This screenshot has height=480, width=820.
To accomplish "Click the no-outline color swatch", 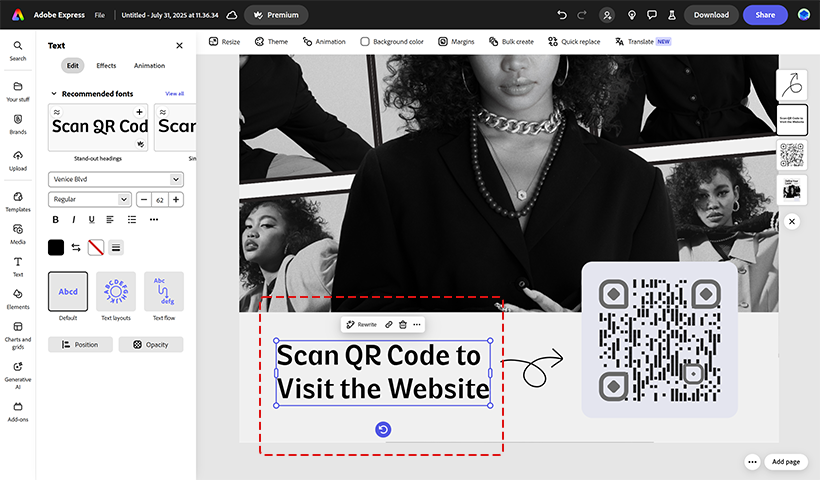I will click(x=96, y=248).
